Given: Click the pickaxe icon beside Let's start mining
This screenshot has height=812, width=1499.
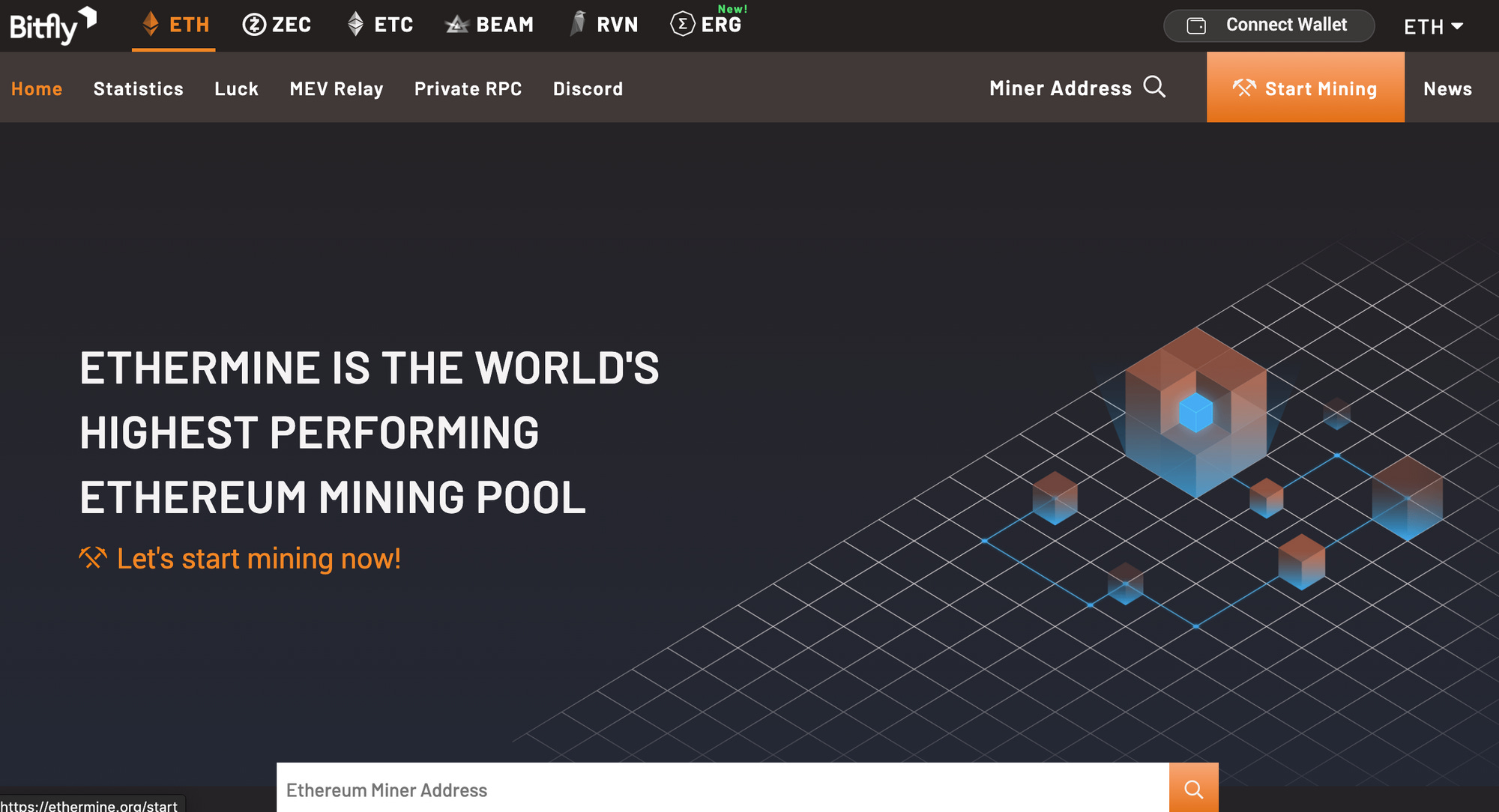Looking at the screenshot, I should 93,557.
